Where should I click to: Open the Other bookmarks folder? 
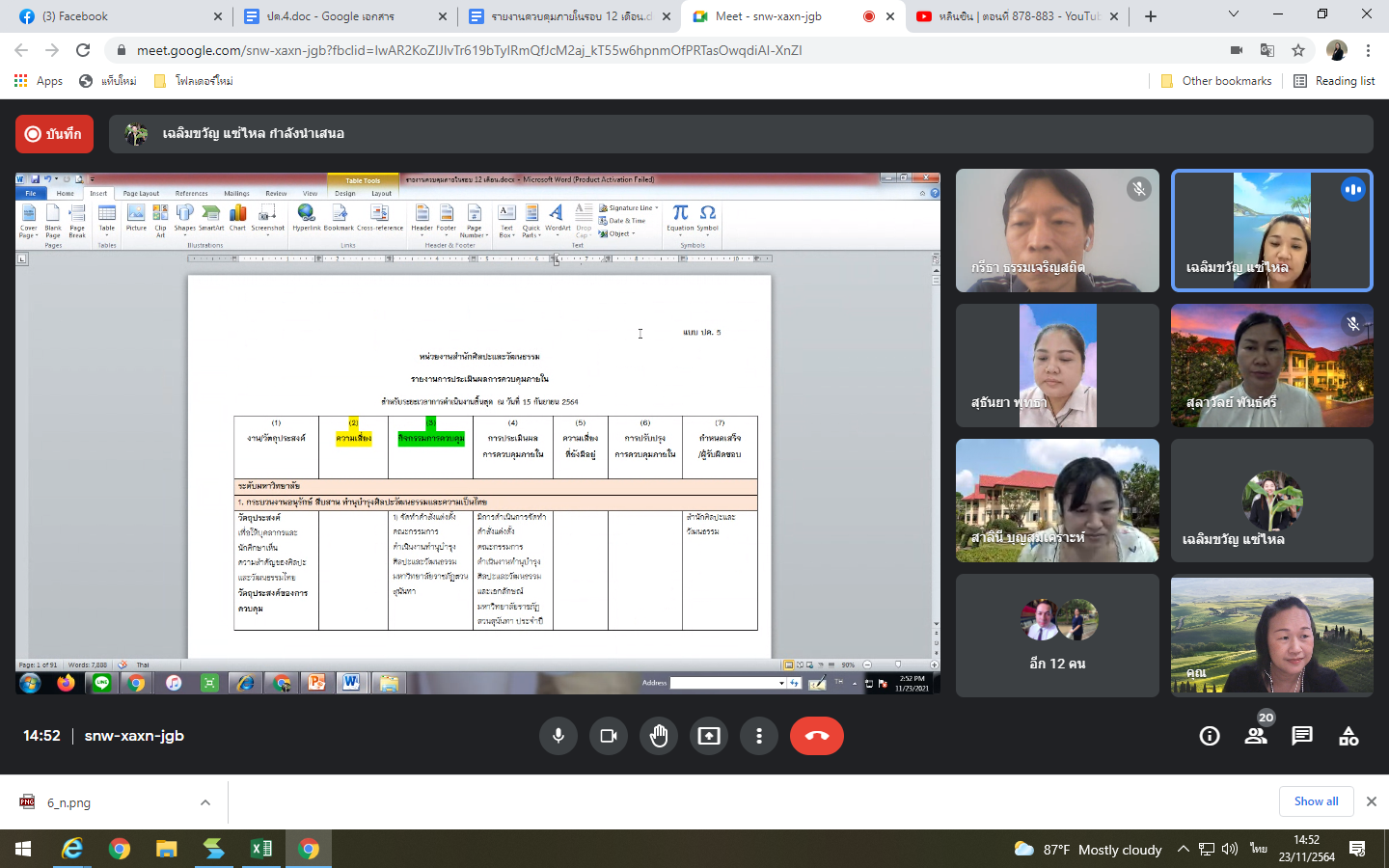tap(1215, 81)
